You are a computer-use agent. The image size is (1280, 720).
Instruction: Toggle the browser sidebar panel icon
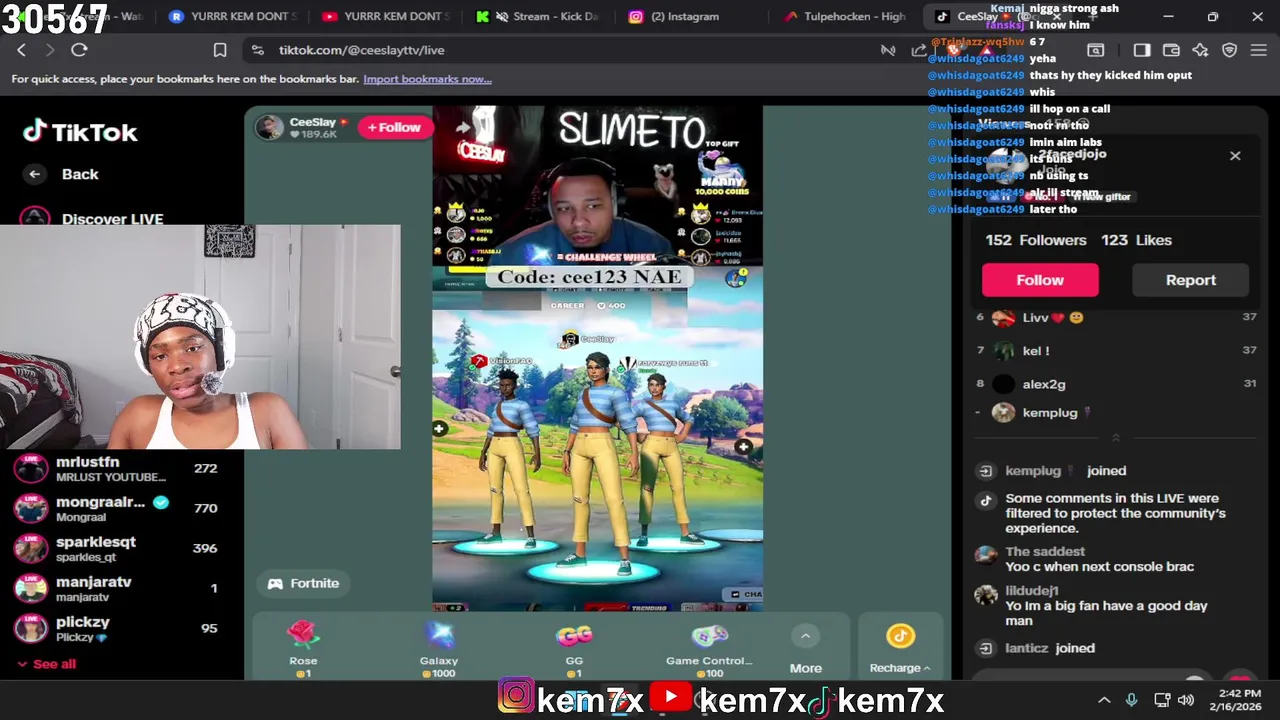1142,50
